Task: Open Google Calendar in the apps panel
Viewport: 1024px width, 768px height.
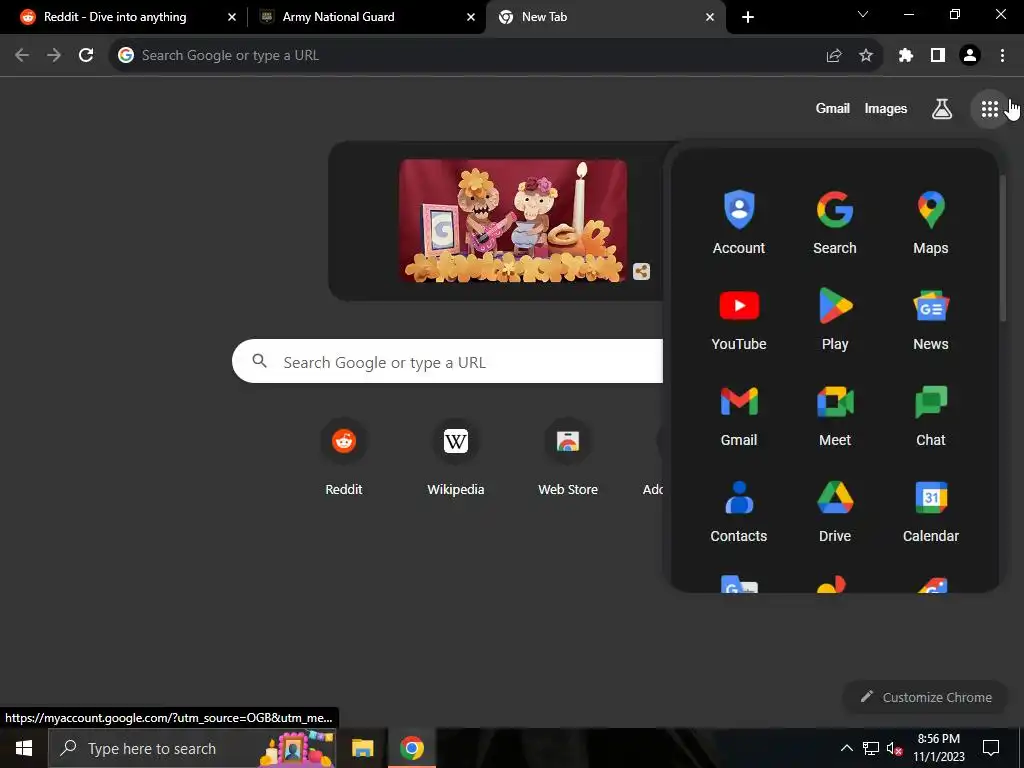Action: click(931, 511)
